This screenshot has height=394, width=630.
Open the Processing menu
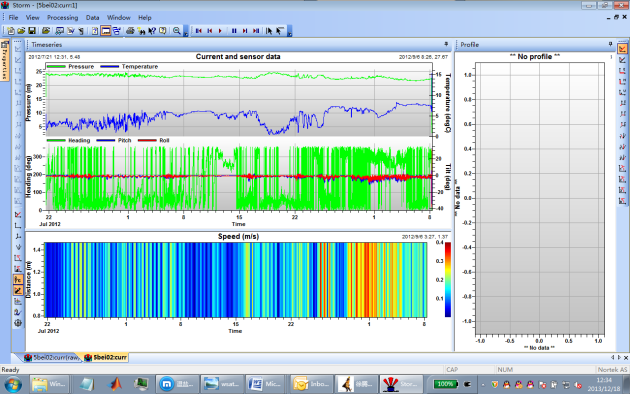point(62,18)
